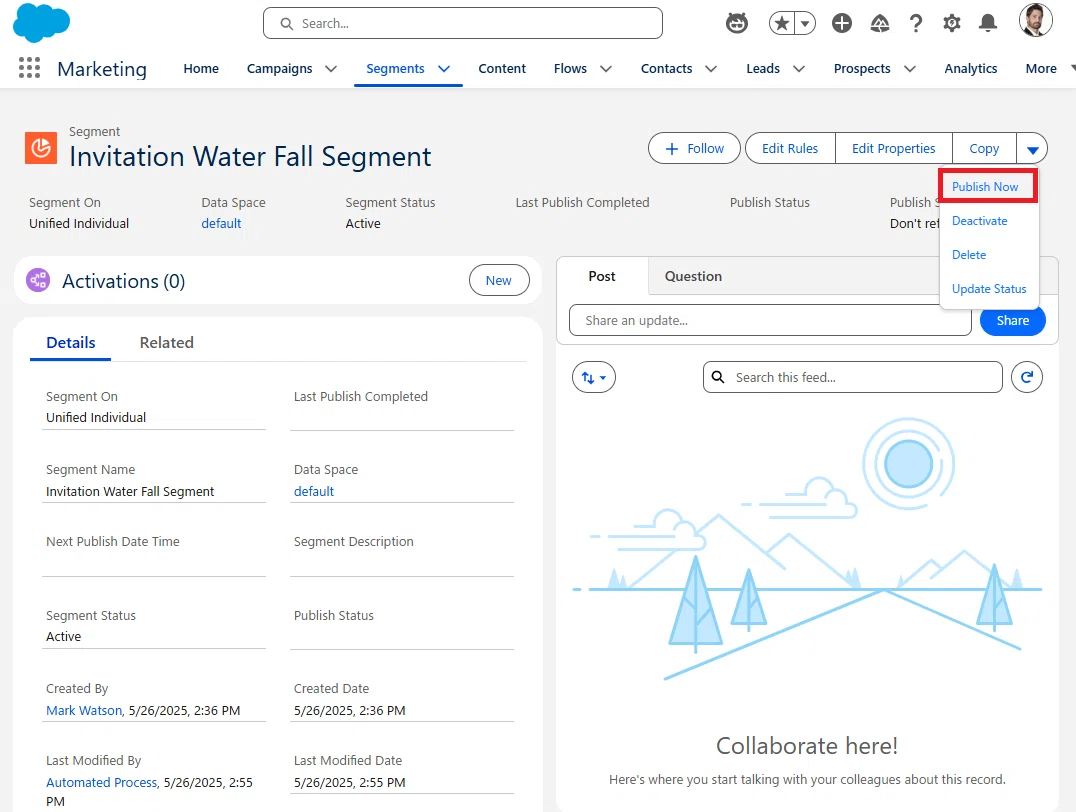Open feed sort options button
The width and height of the screenshot is (1076, 812).
pos(594,377)
